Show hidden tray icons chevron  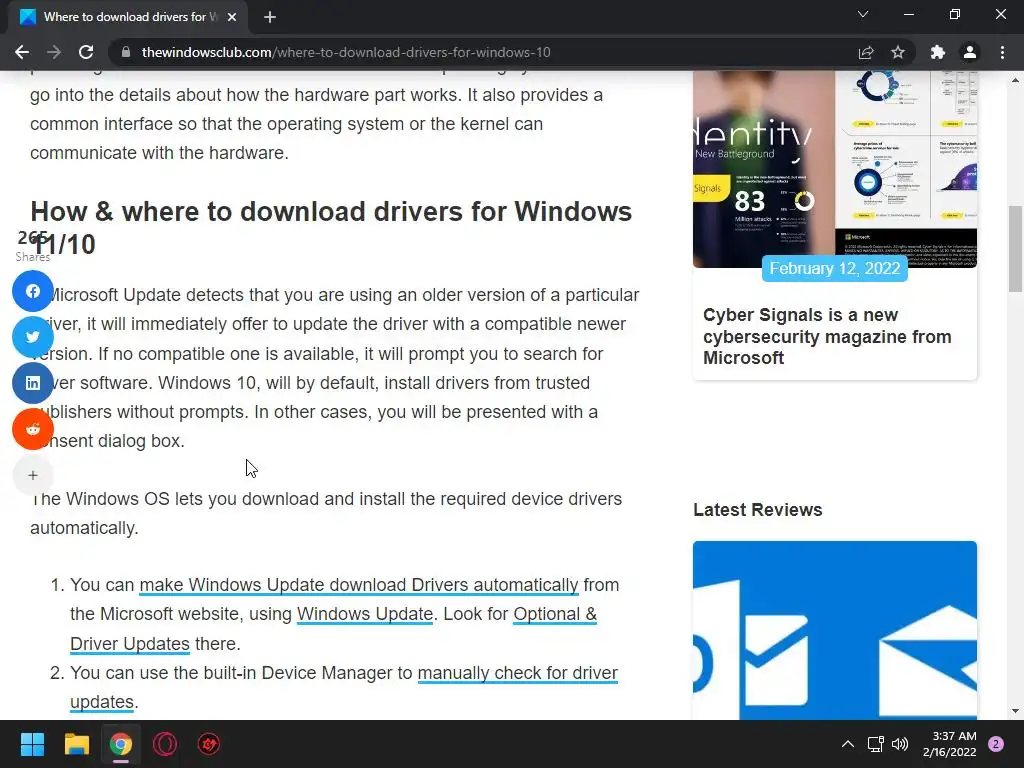click(x=848, y=744)
